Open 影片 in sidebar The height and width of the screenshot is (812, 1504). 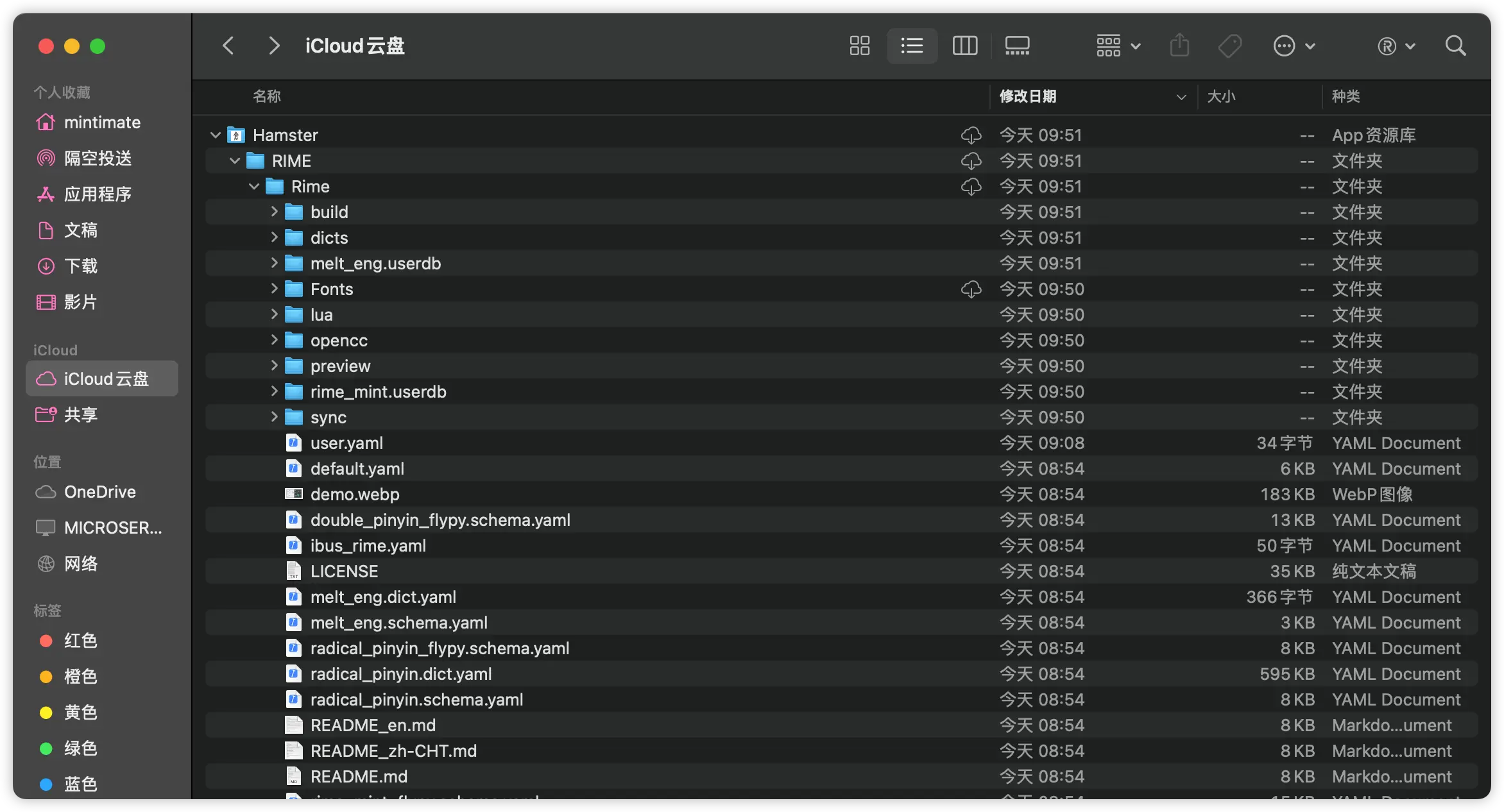point(102,301)
